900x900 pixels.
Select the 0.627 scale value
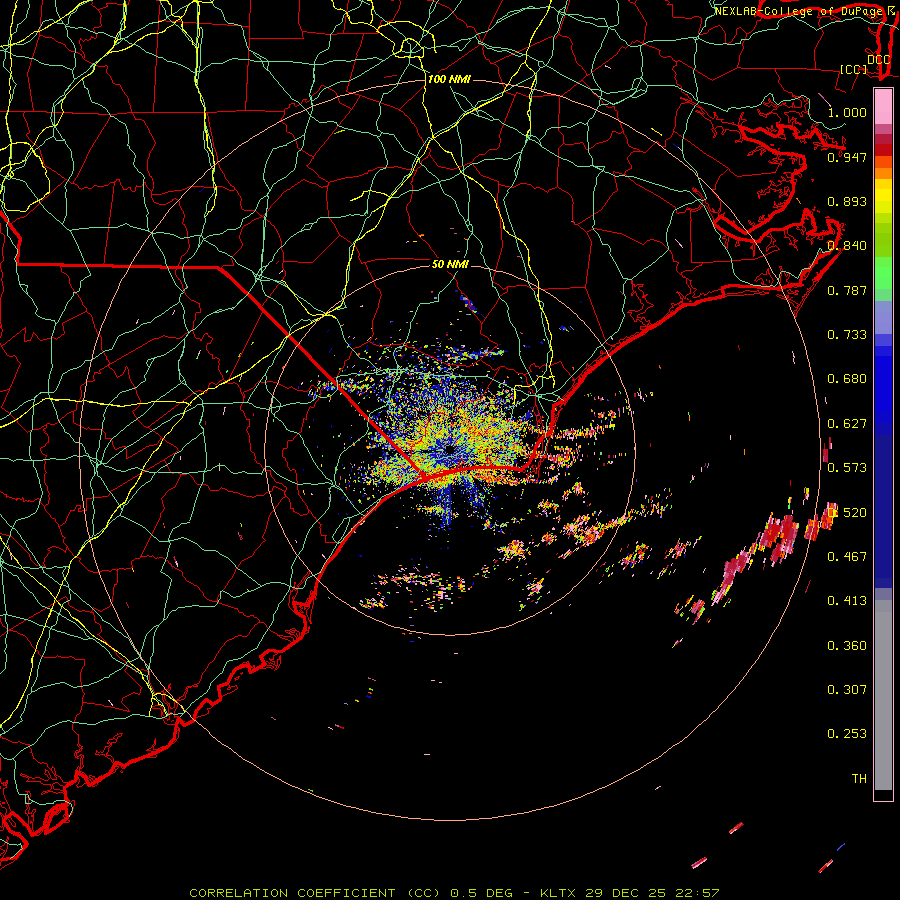(847, 423)
